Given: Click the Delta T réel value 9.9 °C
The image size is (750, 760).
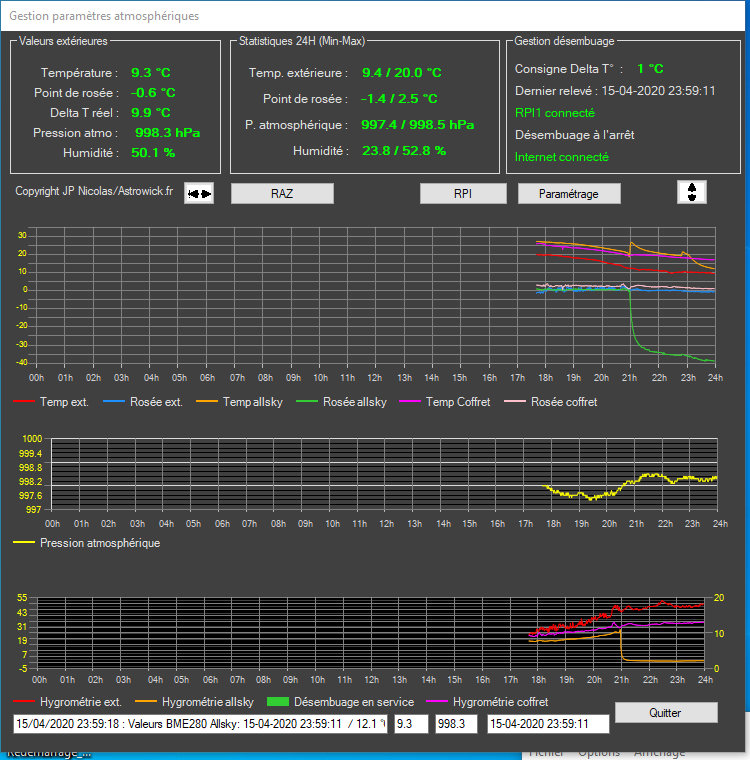Looking at the screenshot, I should [x=151, y=112].
